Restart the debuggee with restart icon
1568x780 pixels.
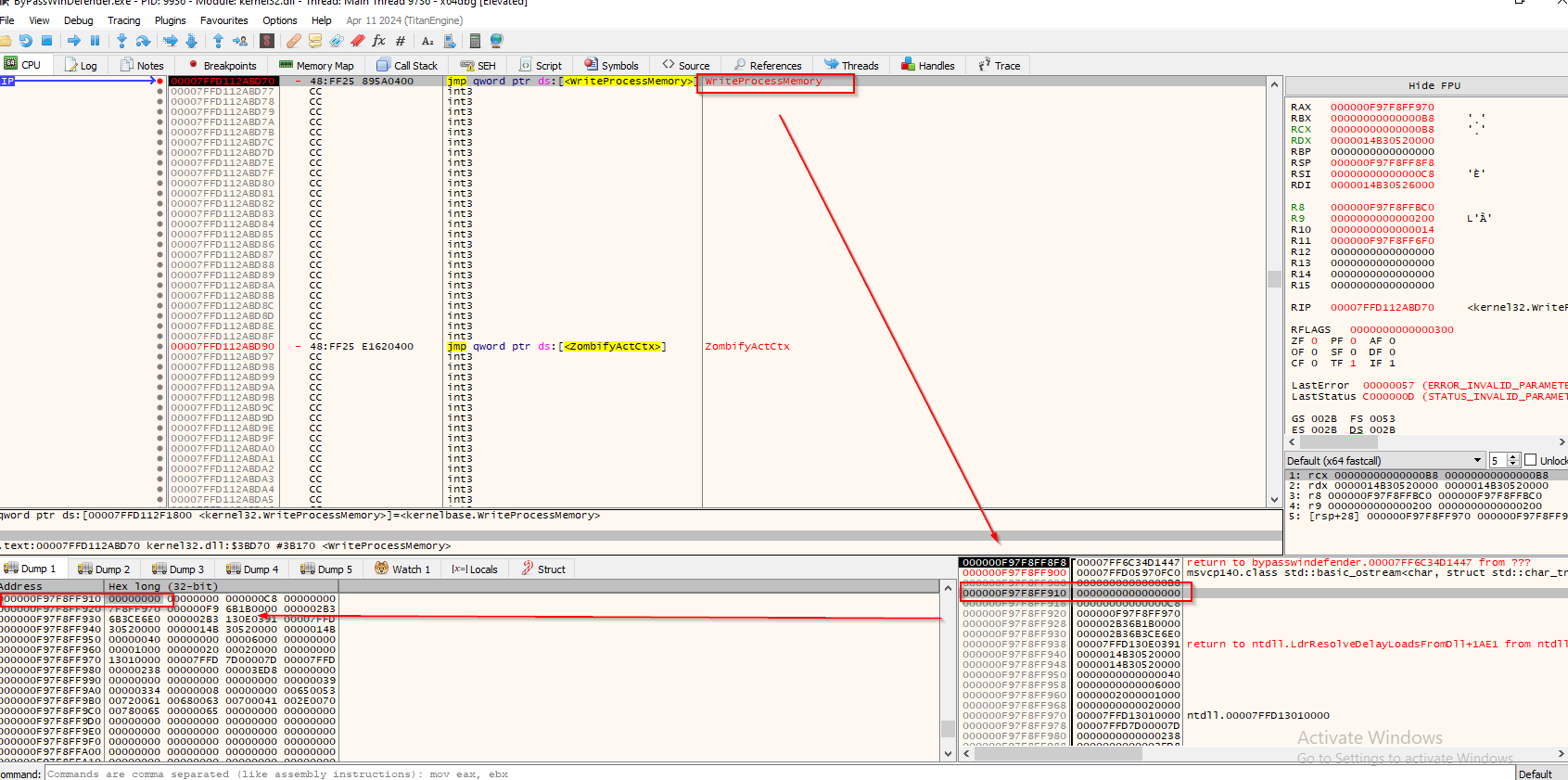pyautogui.click(x=26, y=41)
